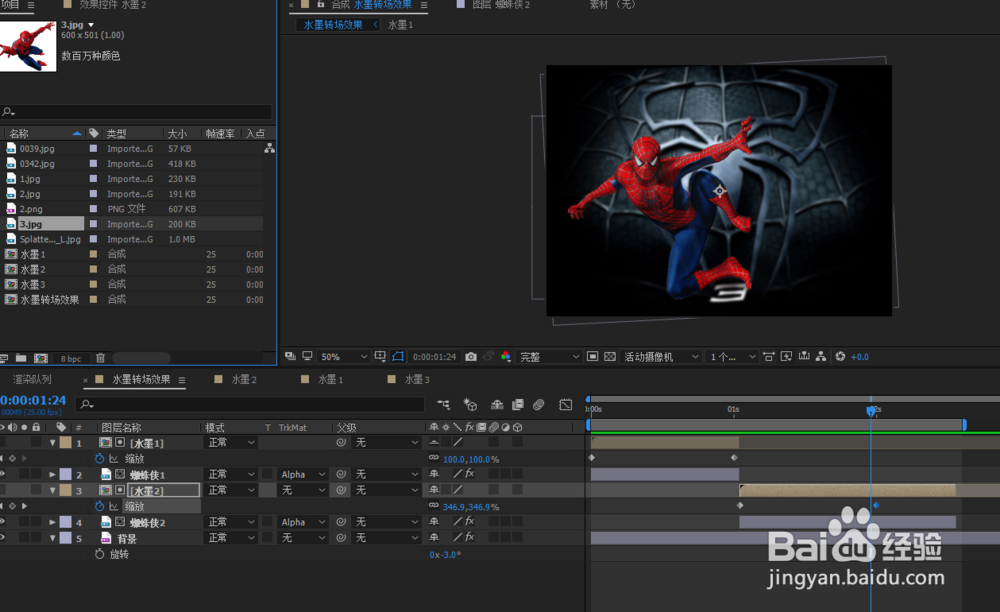
Task: Toggle the mask and shape path visibility icon
Action: pyautogui.click(x=398, y=356)
